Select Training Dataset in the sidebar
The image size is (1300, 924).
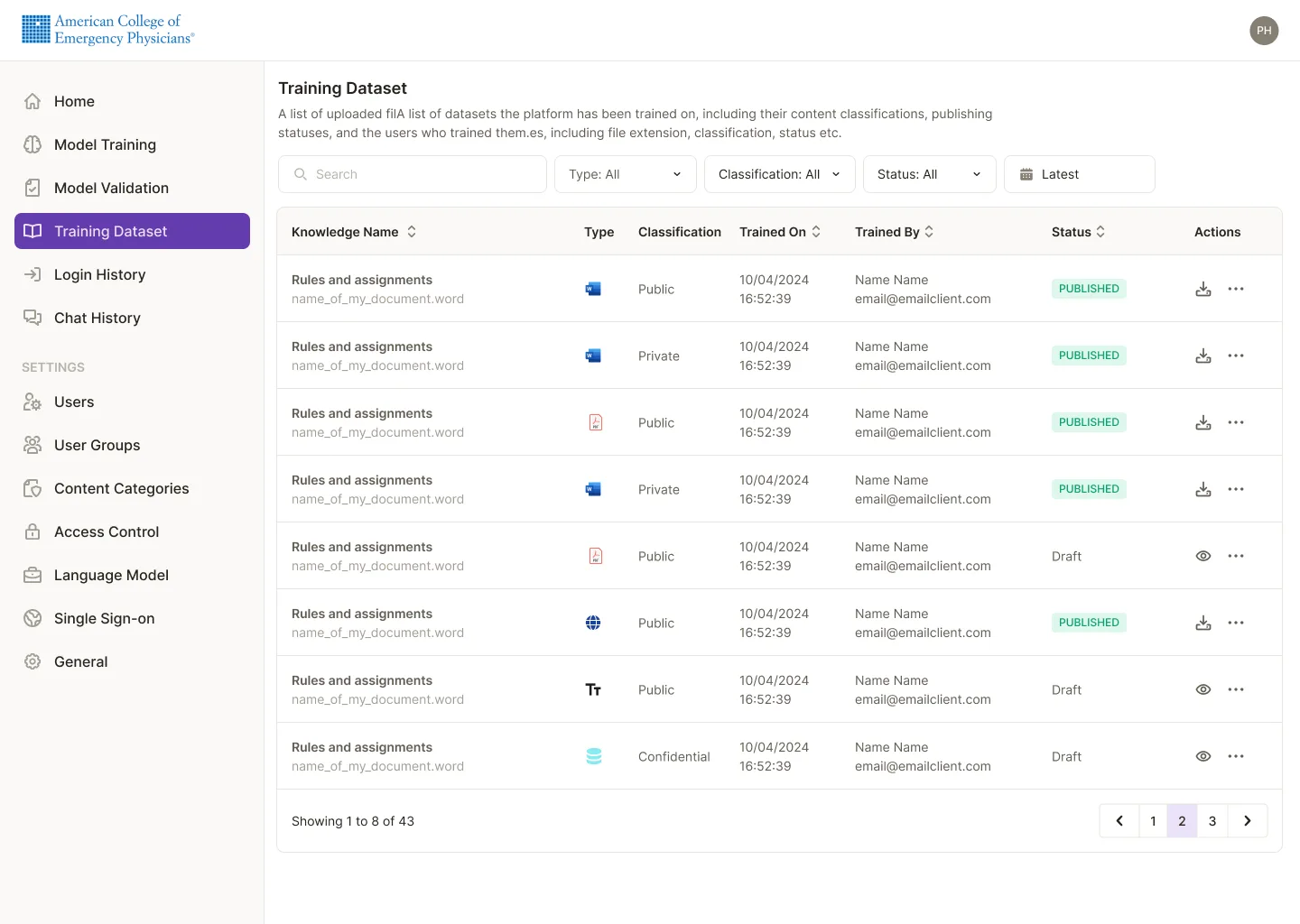[x=132, y=231]
